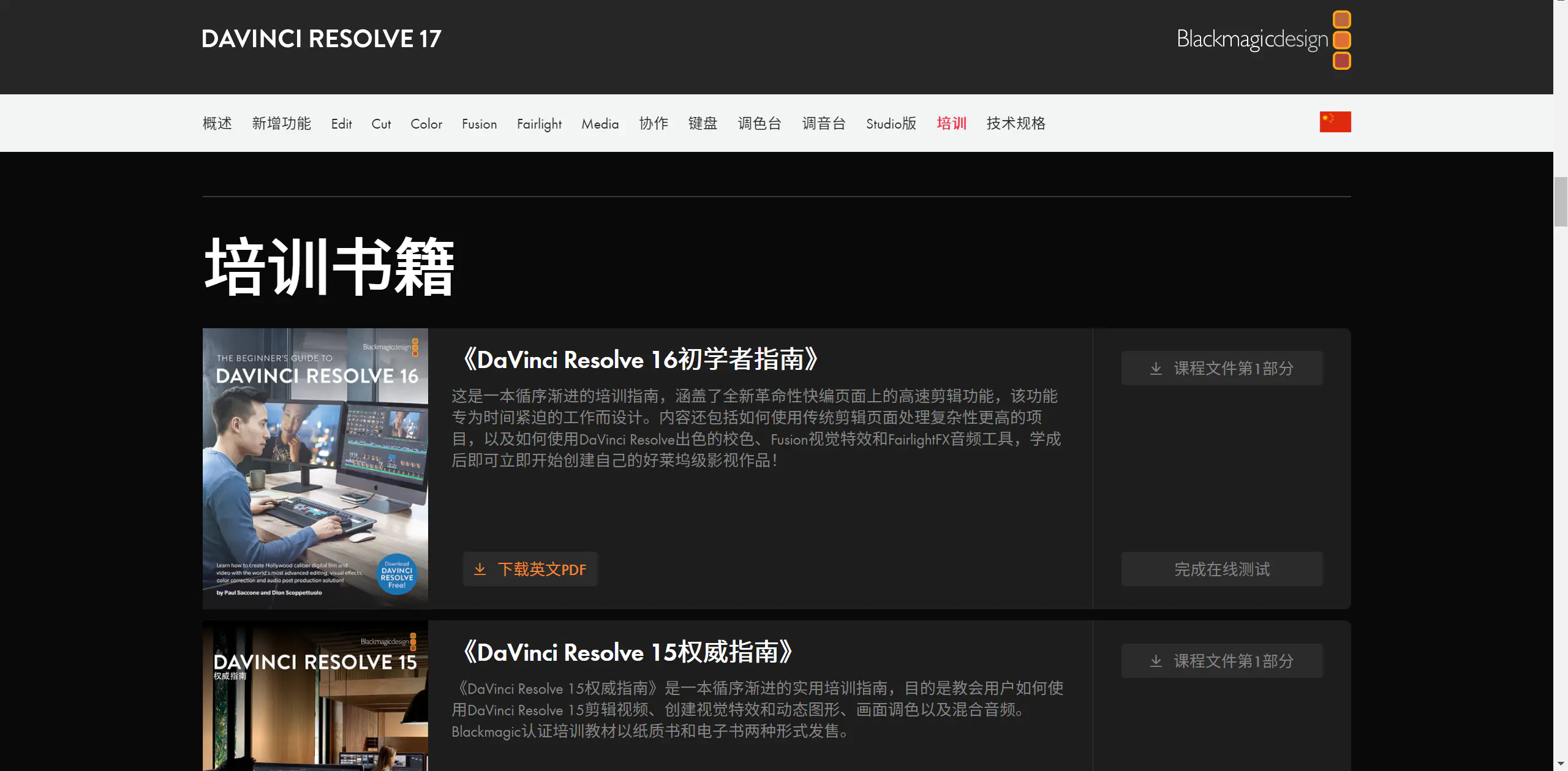
Task: Select the Studio版 tab
Action: [x=892, y=123]
